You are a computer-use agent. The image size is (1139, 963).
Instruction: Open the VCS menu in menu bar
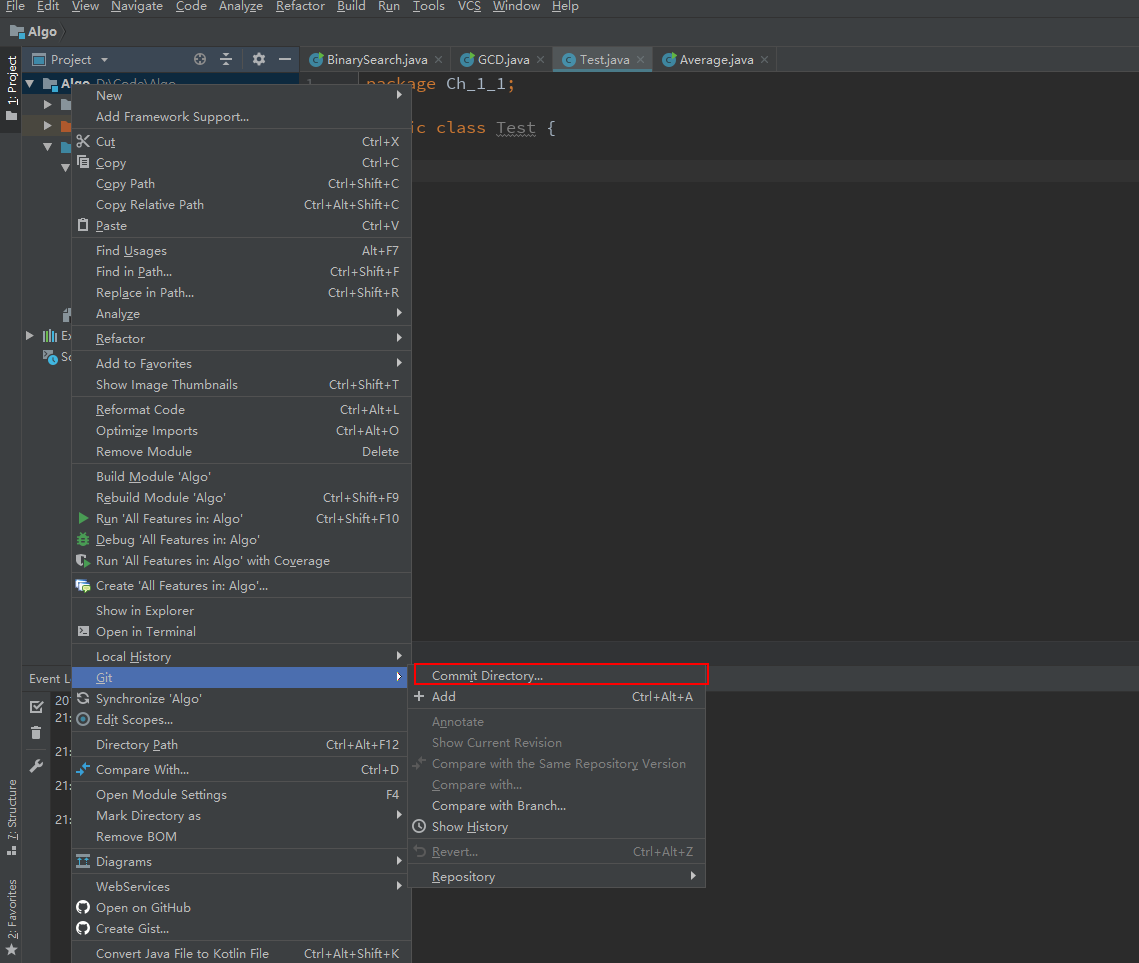(469, 6)
